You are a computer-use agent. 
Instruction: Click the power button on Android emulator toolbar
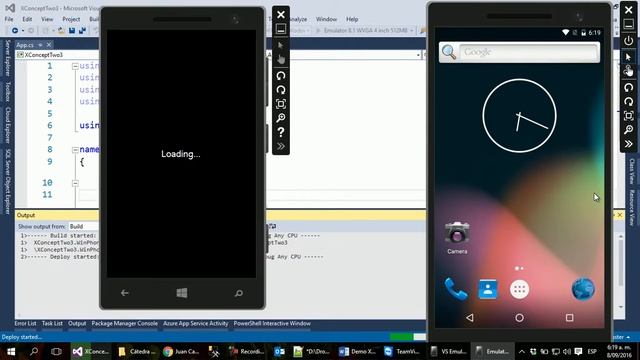(x=629, y=40)
